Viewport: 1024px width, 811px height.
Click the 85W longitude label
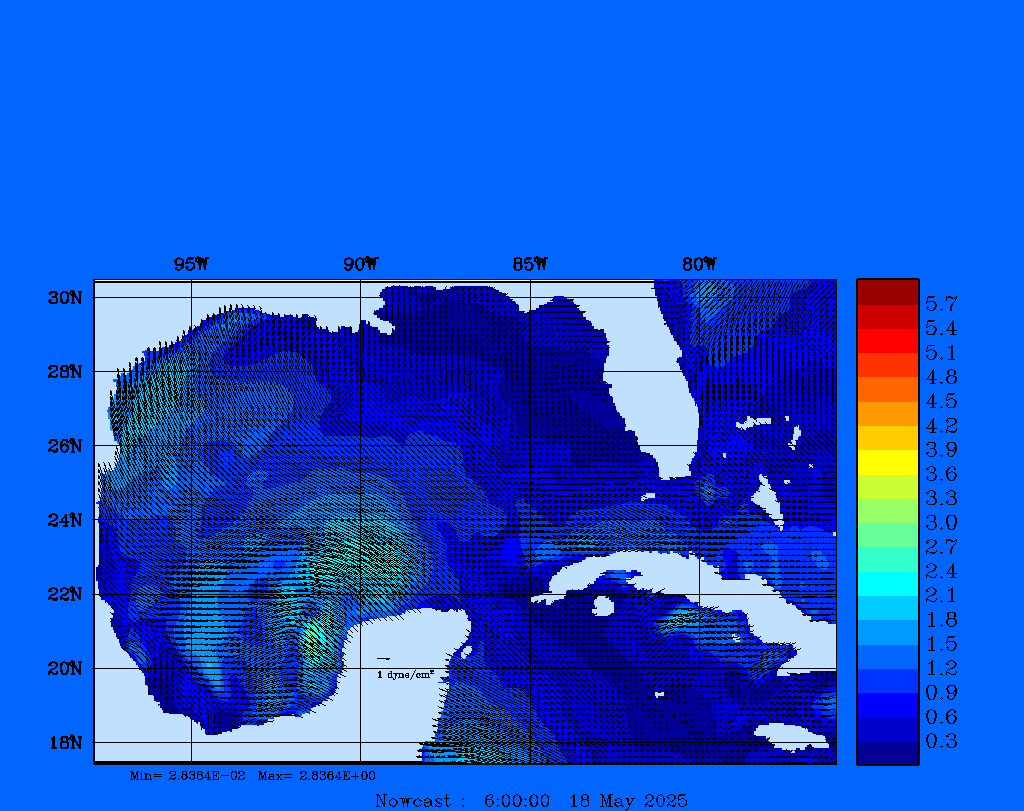pos(530,264)
